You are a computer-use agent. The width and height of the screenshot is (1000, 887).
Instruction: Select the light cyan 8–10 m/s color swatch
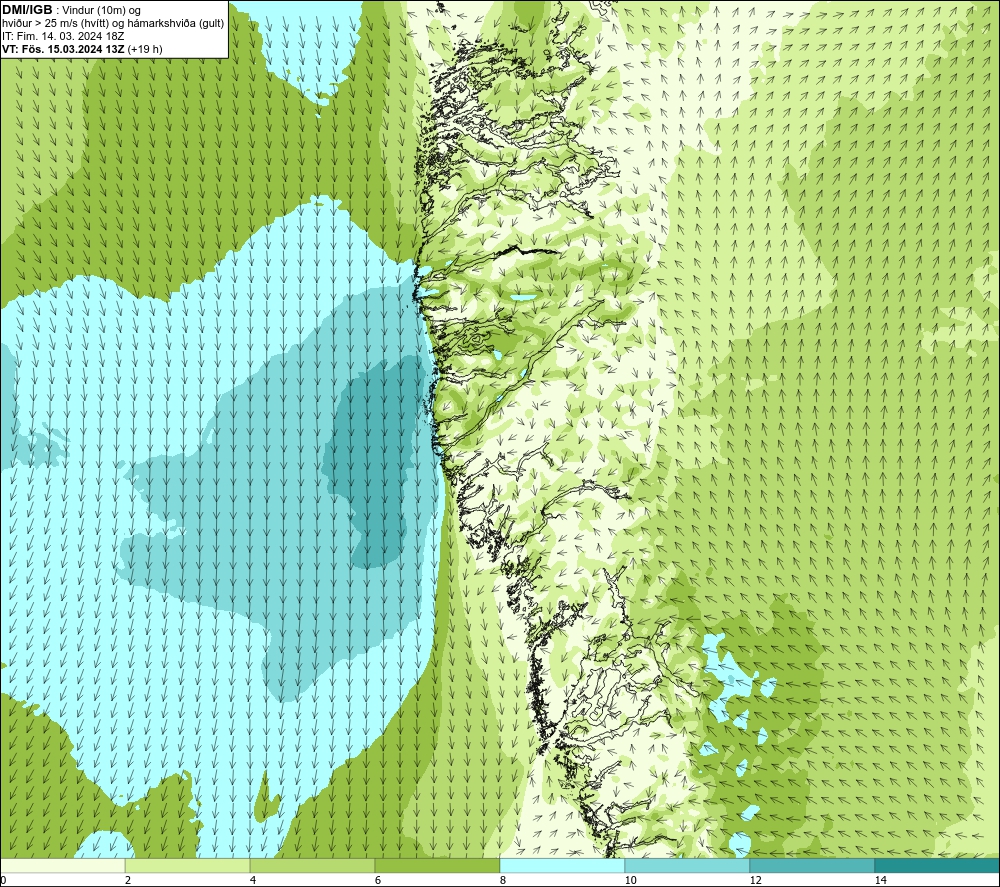pos(562,865)
